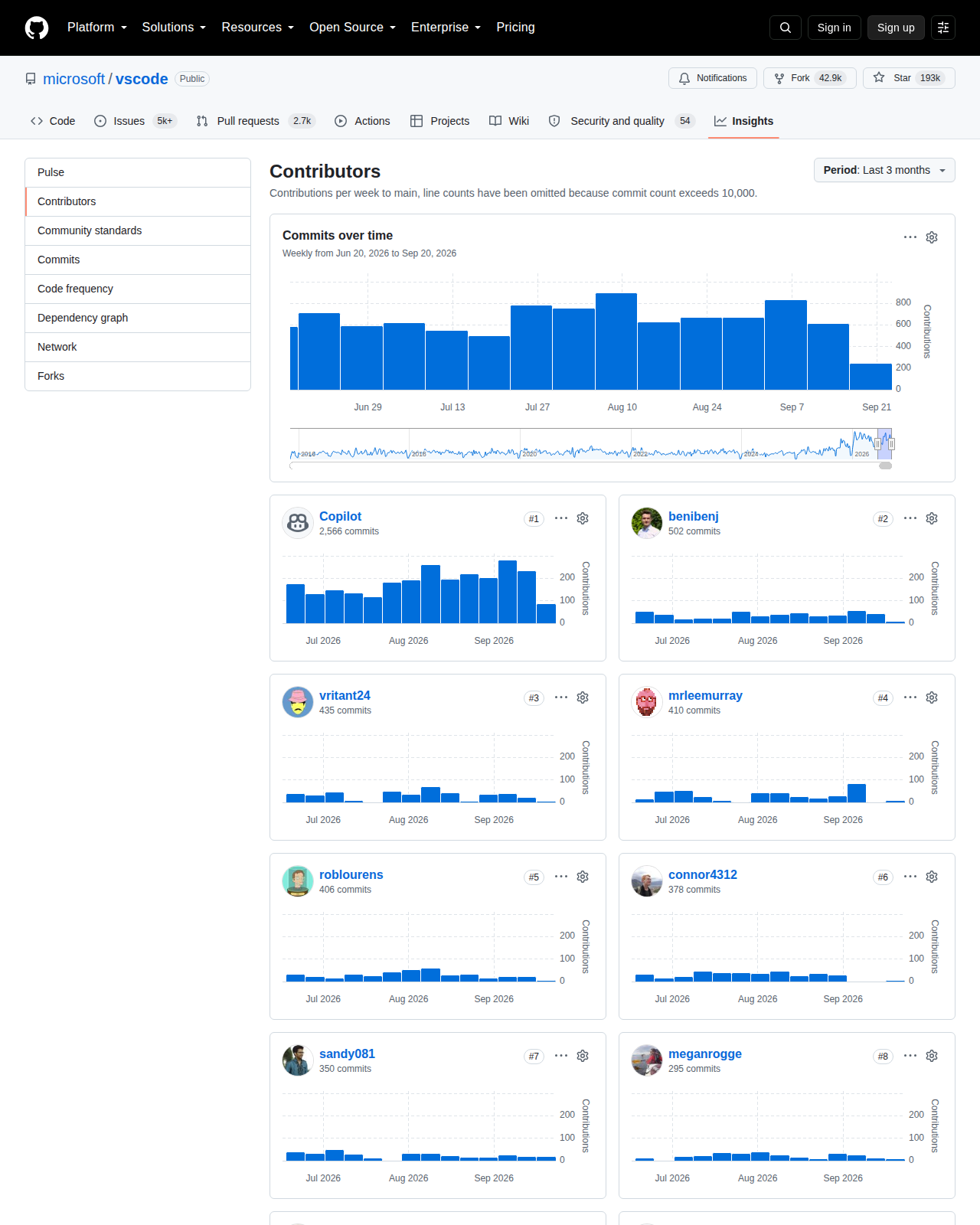Expand the Enterprise navigation menu
The height and width of the screenshot is (1225, 980).
446,28
